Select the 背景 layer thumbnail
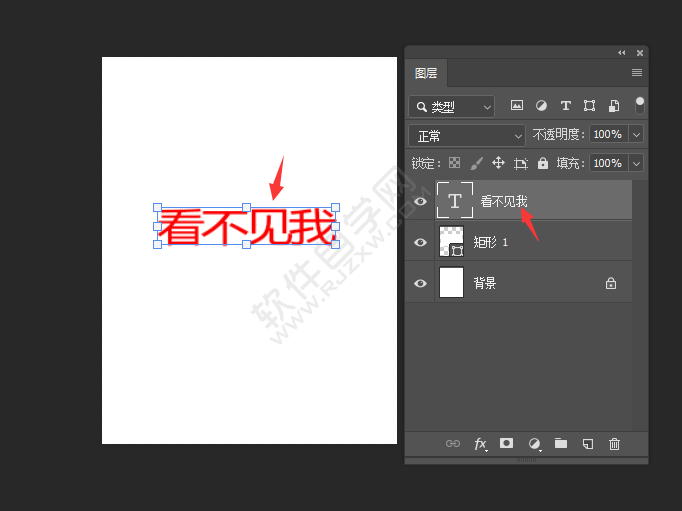Viewport: 682px width, 511px height. click(451, 282)
